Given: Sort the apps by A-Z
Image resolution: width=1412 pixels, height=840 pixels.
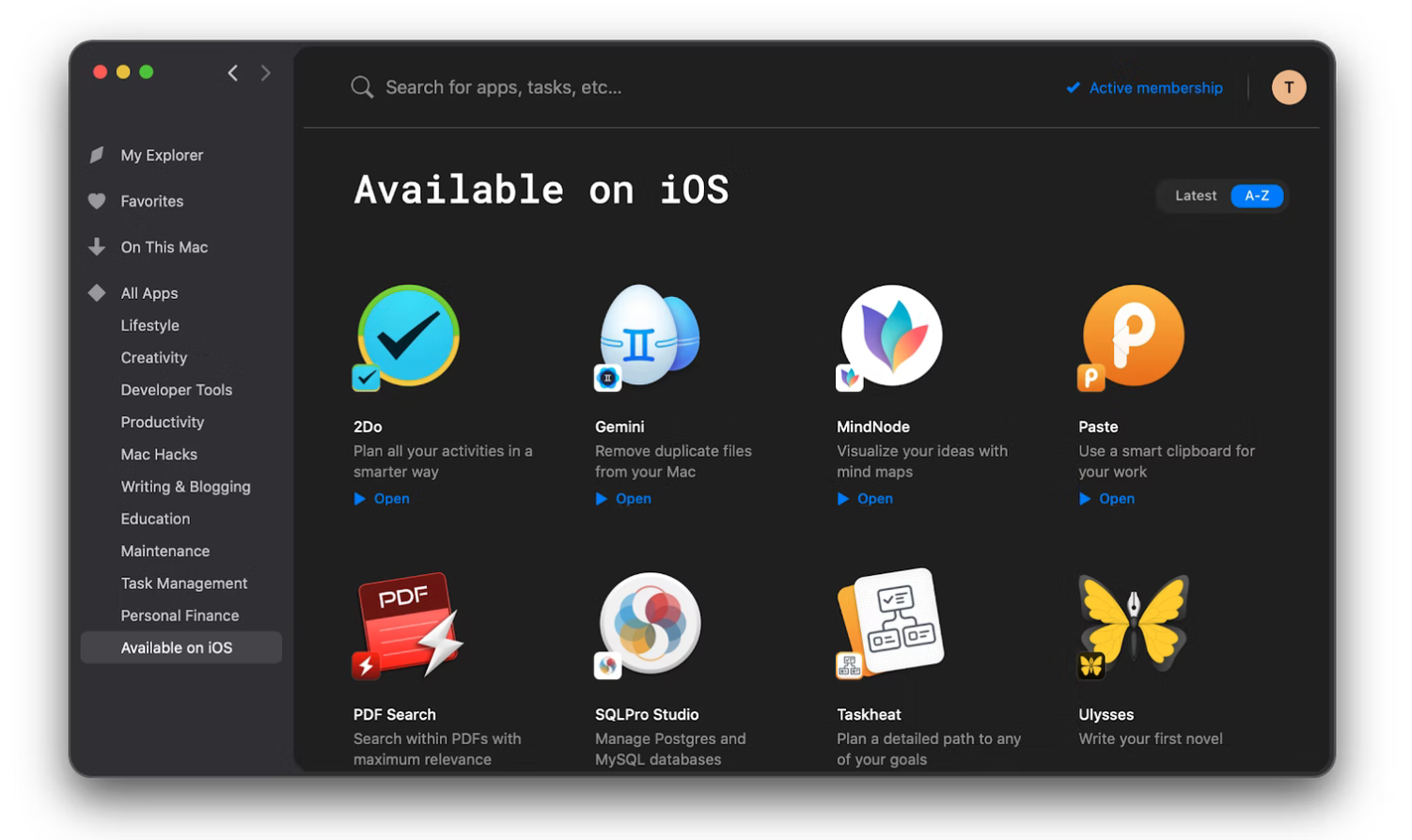Looking at the screenshot, I should [x=1256, y=195].
